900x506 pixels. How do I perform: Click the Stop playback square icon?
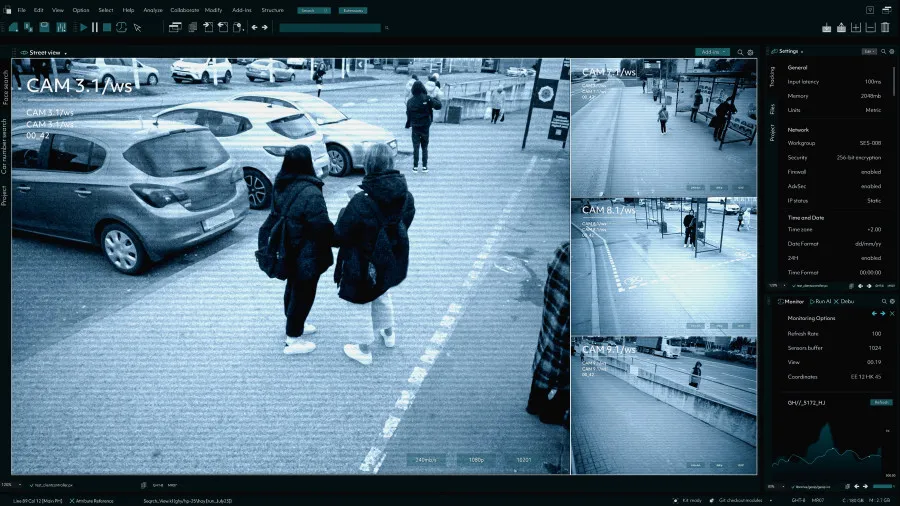(x=107, y=27)
